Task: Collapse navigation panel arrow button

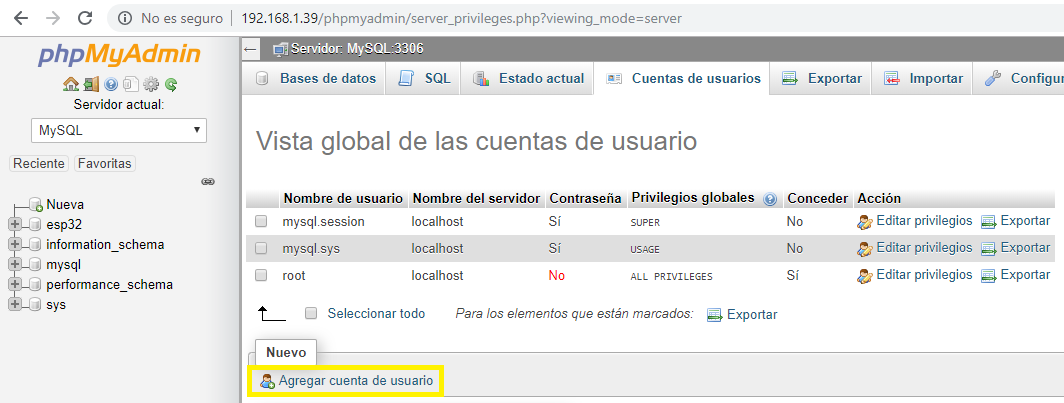Action: 250,49
